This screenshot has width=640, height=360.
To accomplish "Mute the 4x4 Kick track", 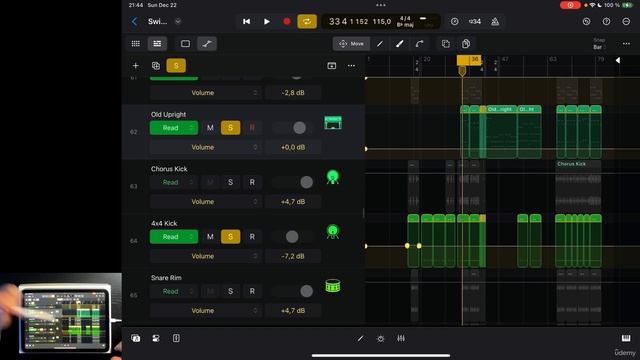I will pos(210,237).
